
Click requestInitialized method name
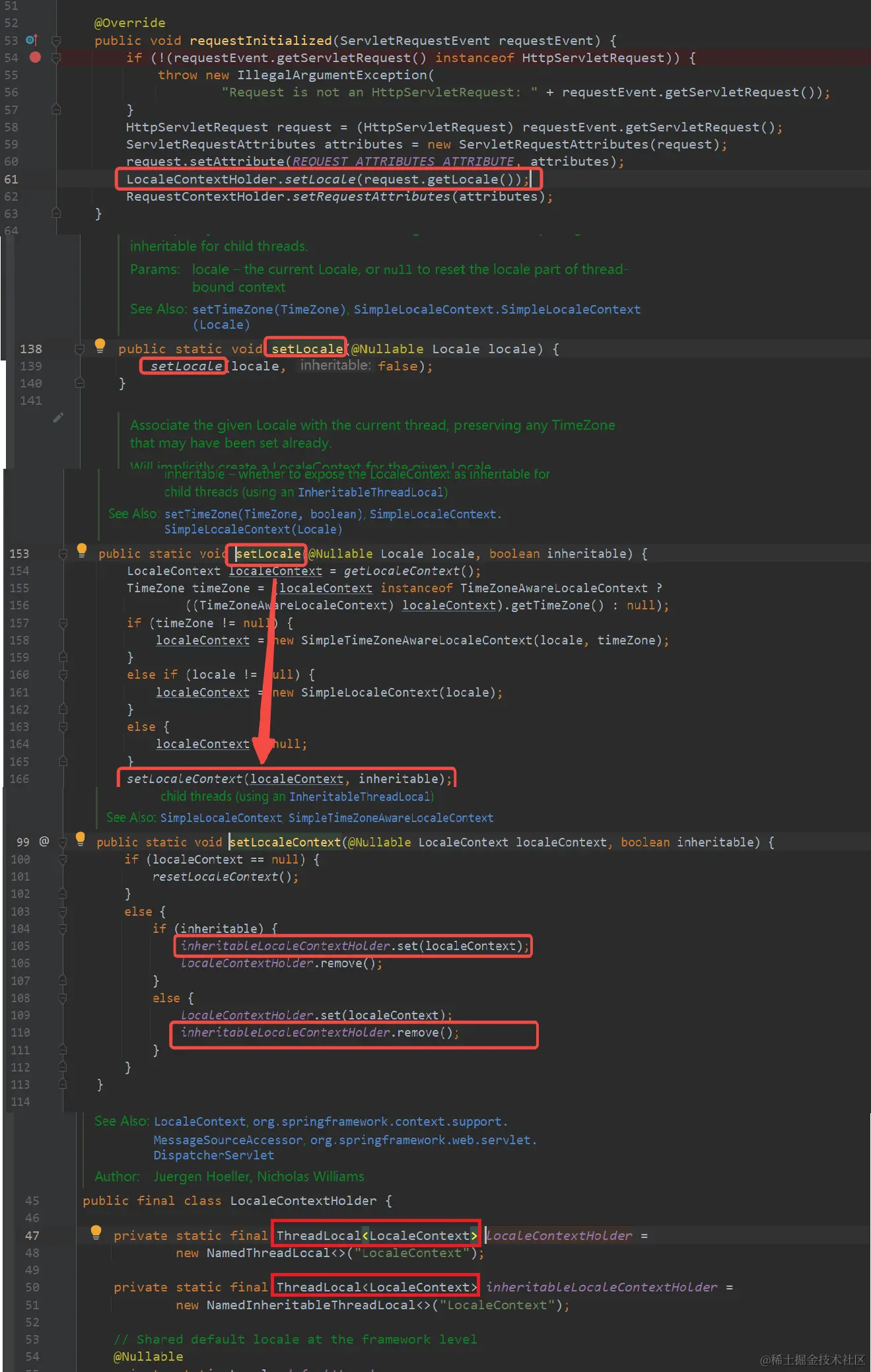pos(261,40)
